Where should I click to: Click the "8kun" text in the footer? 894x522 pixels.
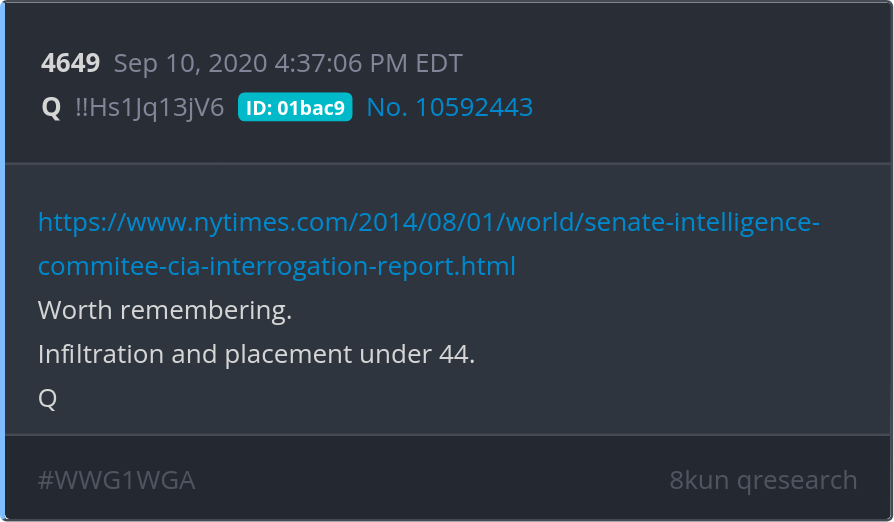[x=699, y=480]
